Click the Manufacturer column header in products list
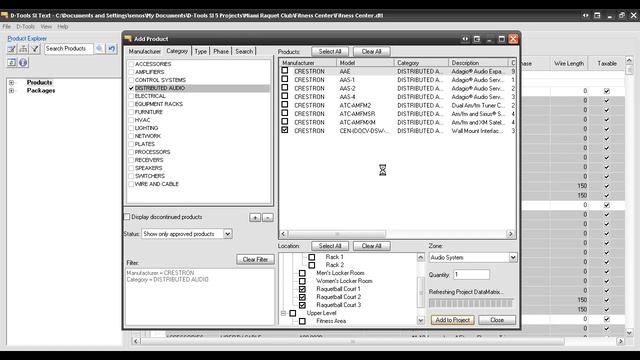 click(308, 63)
